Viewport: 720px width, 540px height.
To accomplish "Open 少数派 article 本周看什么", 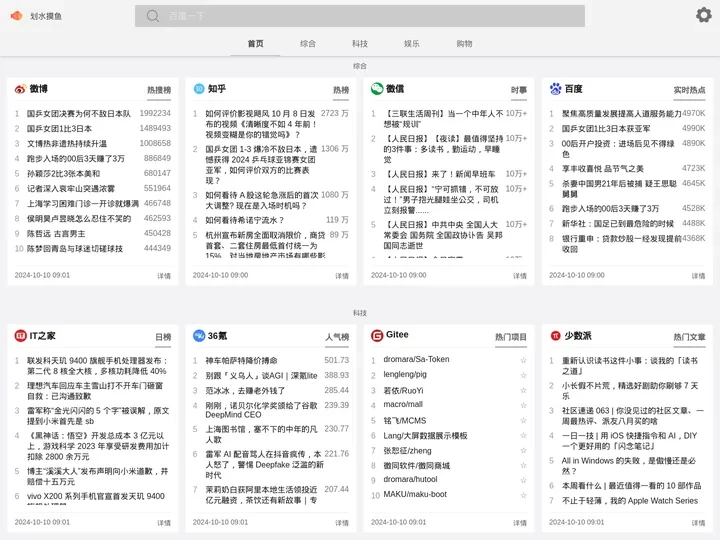I will pyautogui.click(x=631, y=485).
